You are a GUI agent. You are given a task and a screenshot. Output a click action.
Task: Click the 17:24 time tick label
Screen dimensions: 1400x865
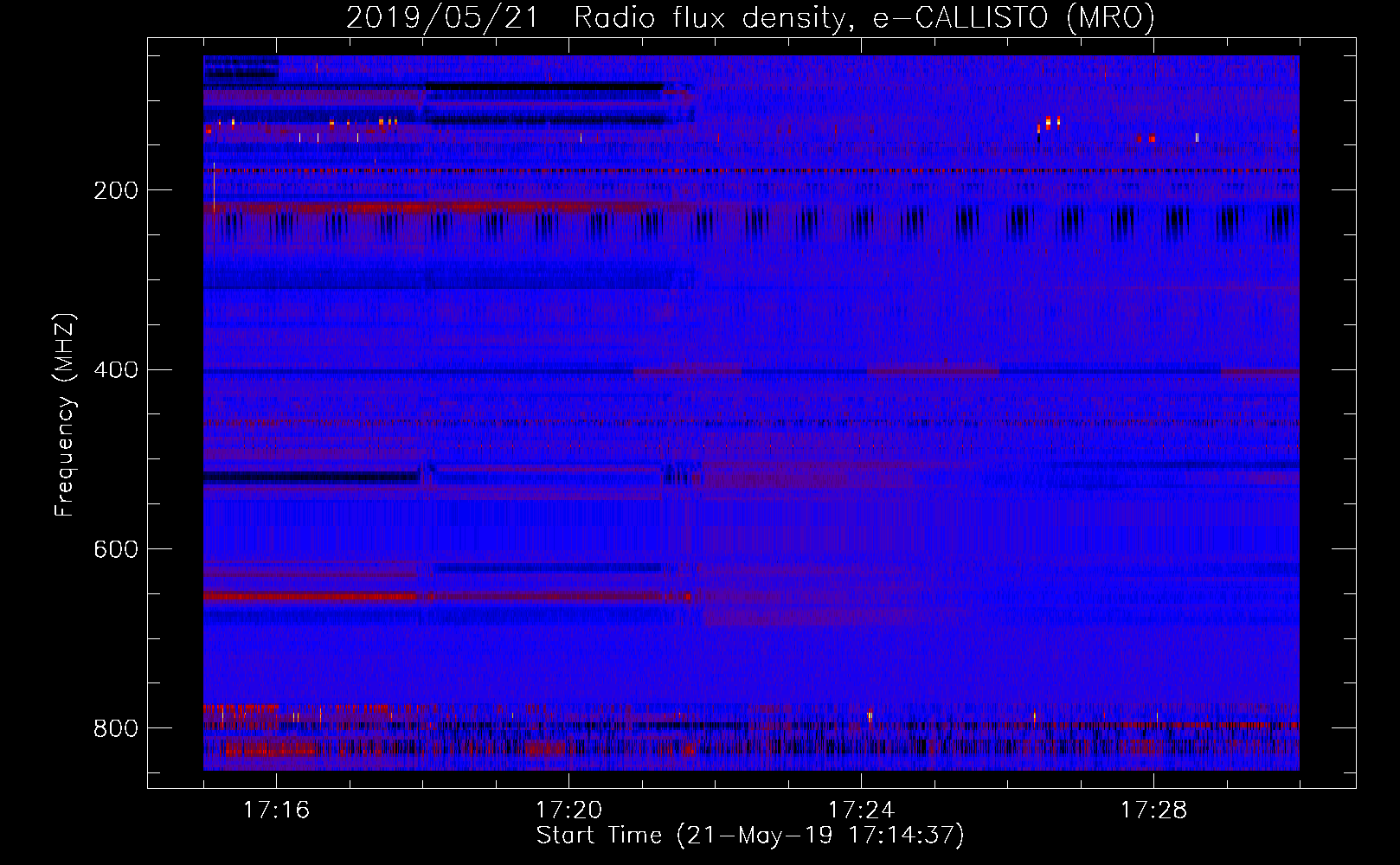[x=861, y=811]
